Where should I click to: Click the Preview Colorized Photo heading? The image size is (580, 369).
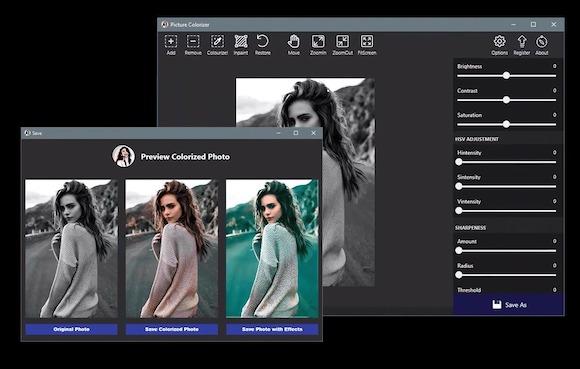tap(185, 157)
